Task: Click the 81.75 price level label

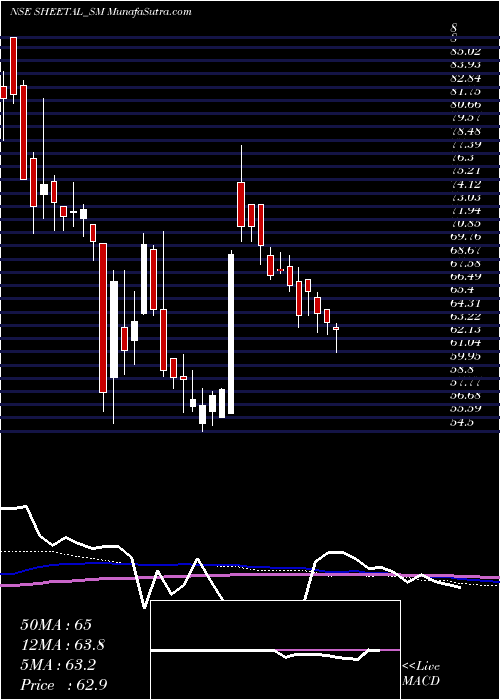Action: coord(465,92)
